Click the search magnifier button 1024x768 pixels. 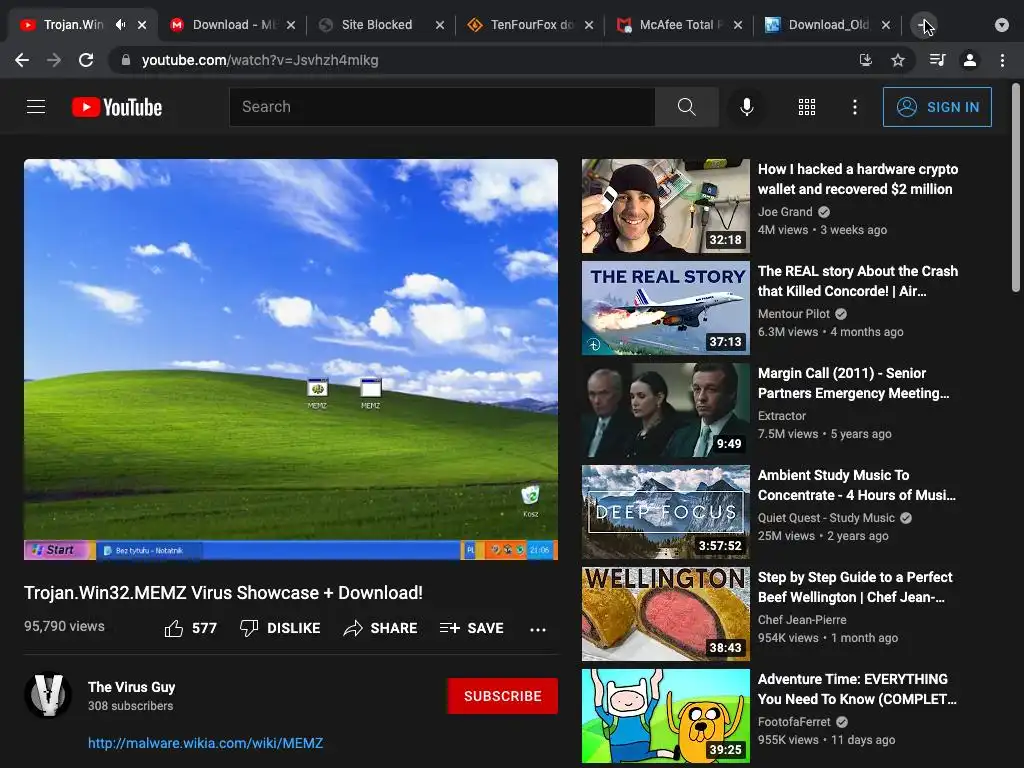coord(686,107)
